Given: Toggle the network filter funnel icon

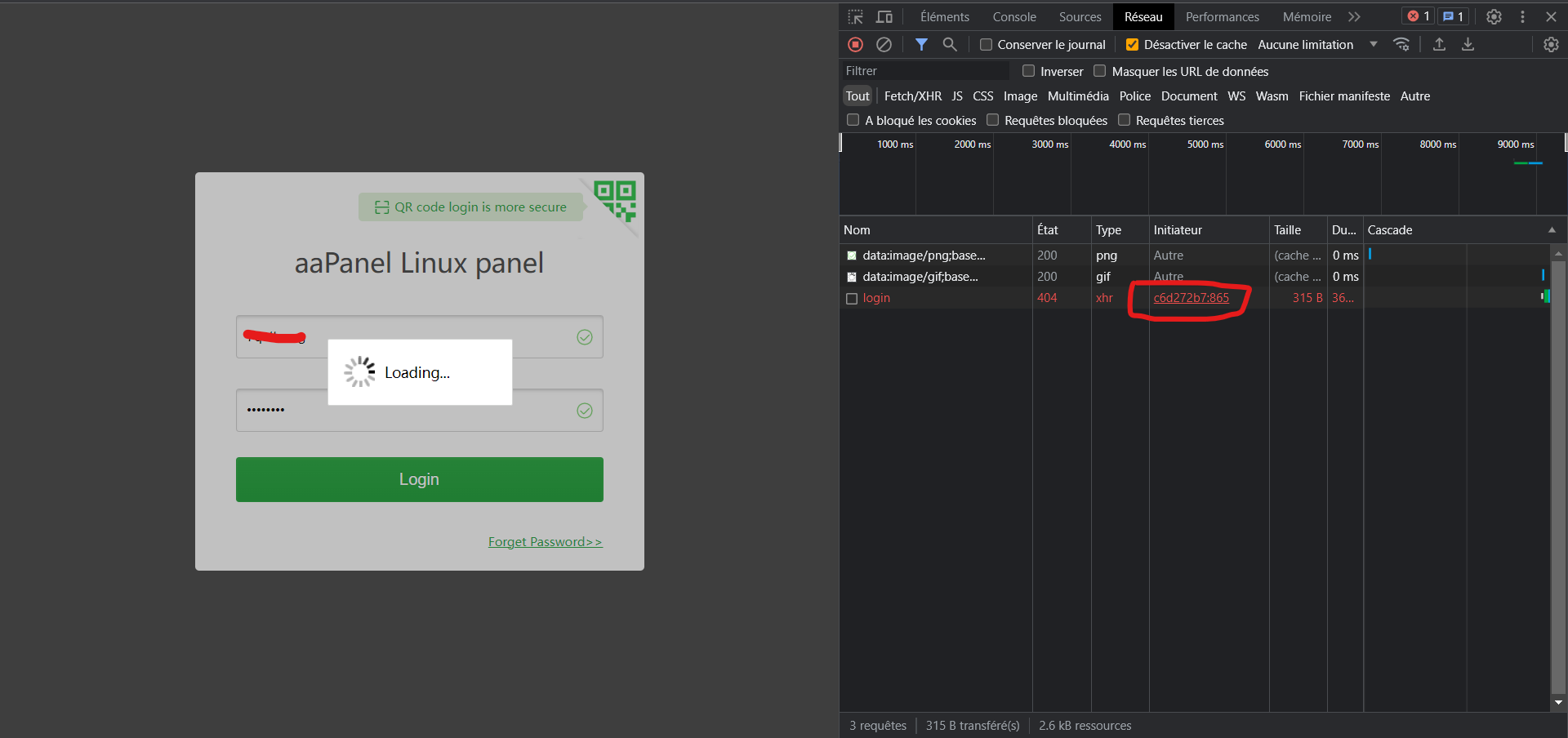Looking at the screenshot, I should [x=921, y=45].
